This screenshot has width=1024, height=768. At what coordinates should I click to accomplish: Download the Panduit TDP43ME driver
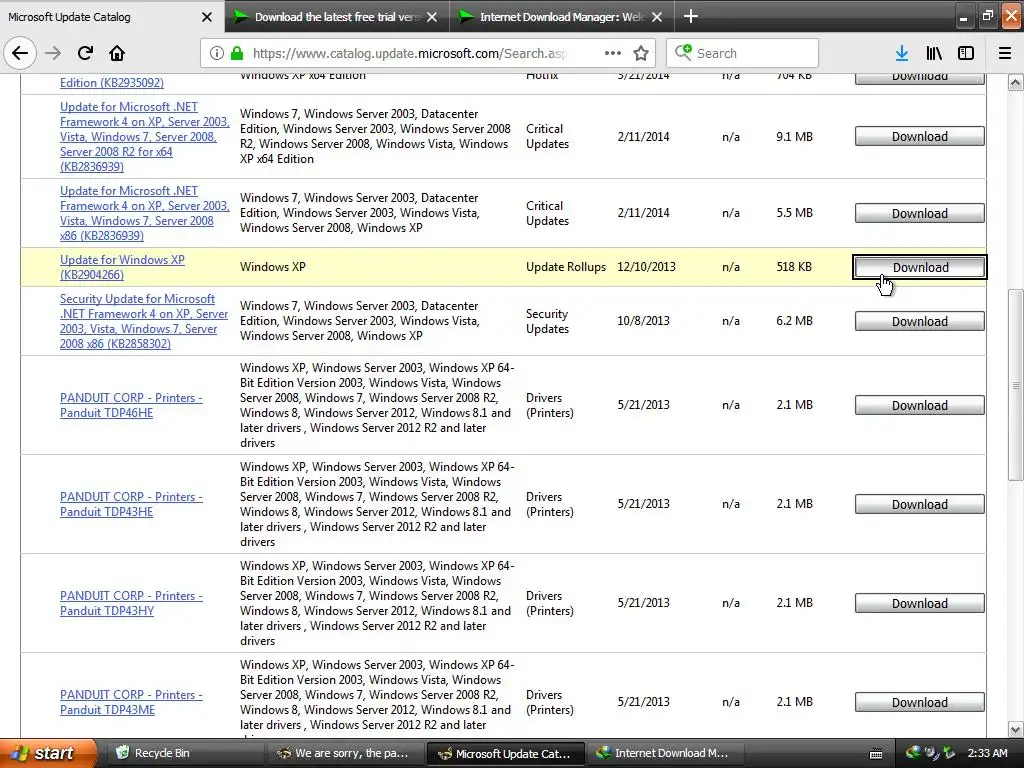point(920,703)
